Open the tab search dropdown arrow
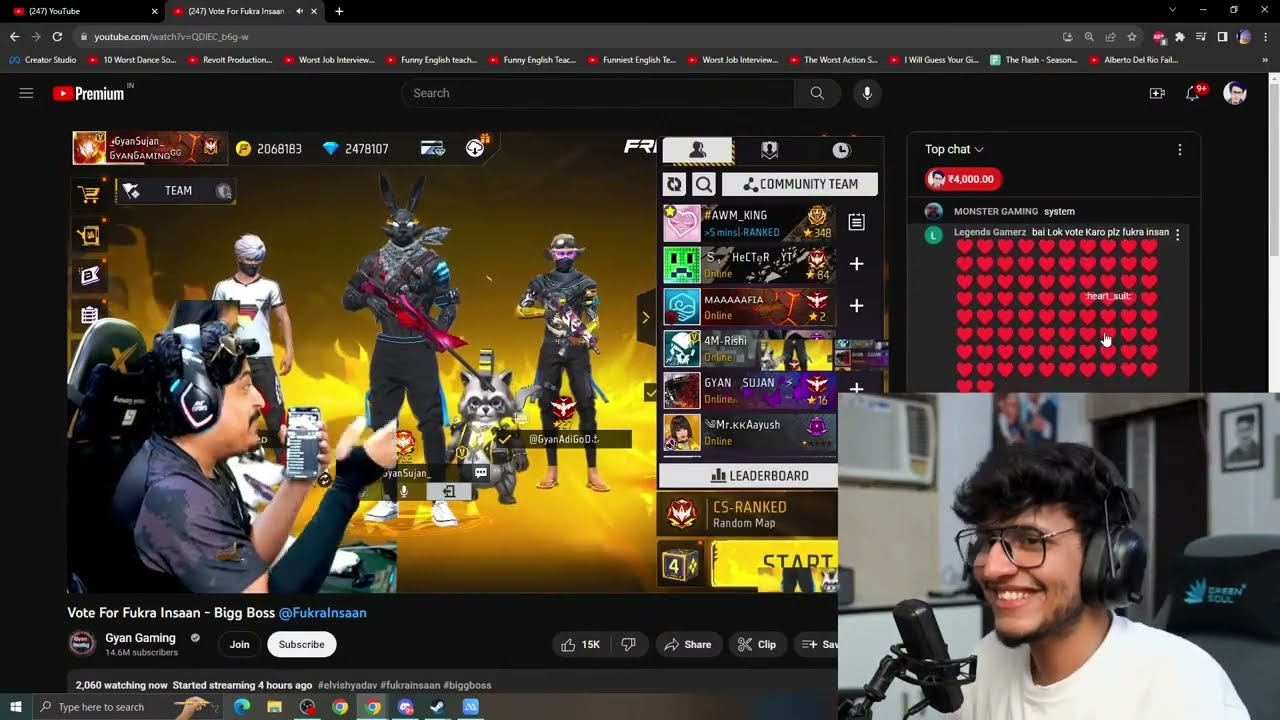 pos(1173,10)
